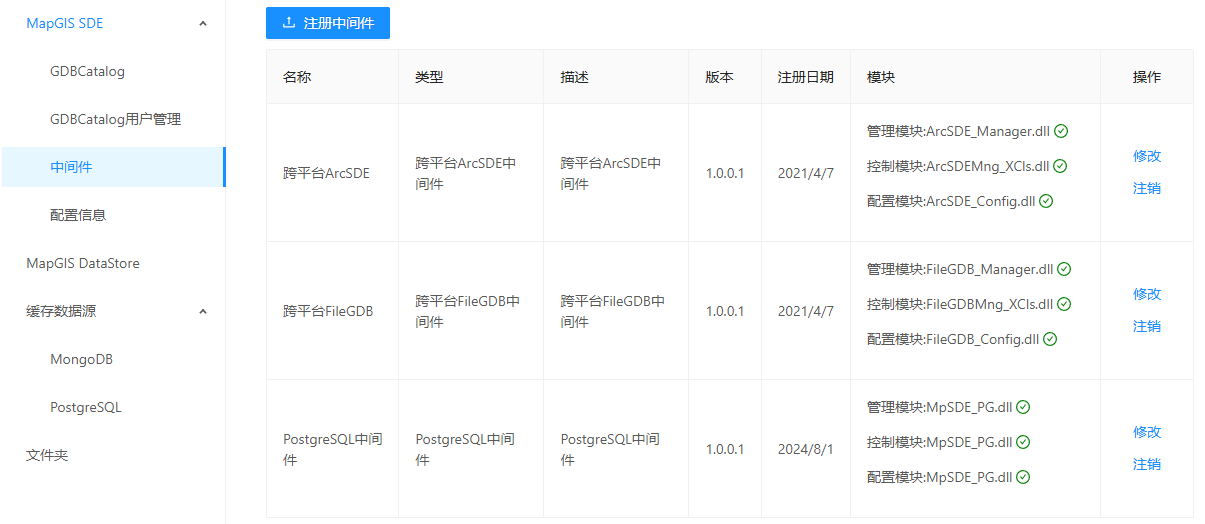This screenshot has height=524, width=1205.
Task: Click 修改 for 跨平台ArcSDE row
Action: pos(1146,156)
